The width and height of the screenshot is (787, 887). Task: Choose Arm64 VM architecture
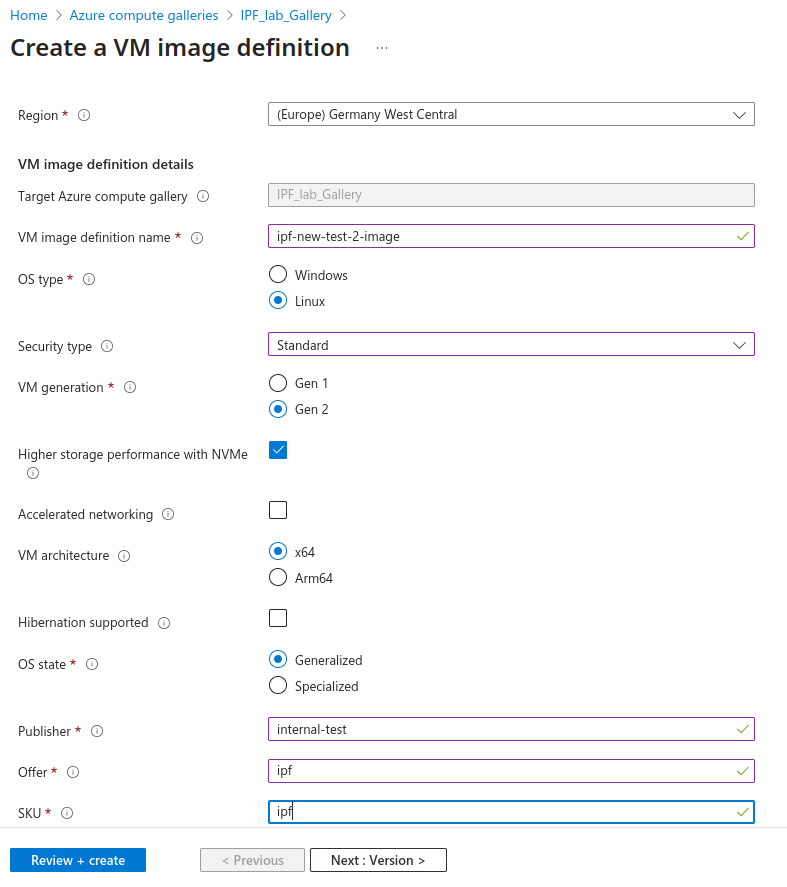pos(278,577)
